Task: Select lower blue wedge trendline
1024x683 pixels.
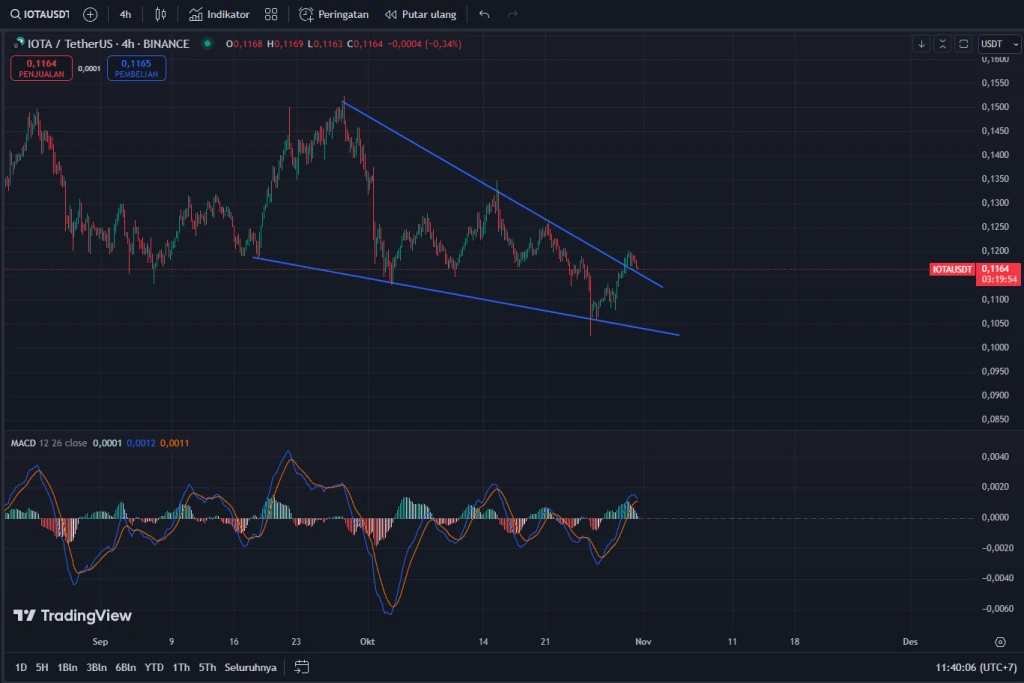Action: click(467, 296)
